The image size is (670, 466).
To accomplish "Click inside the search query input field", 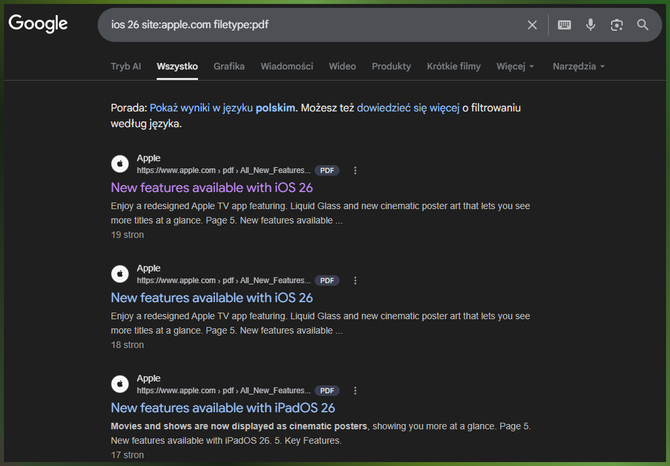I will 312,25.
